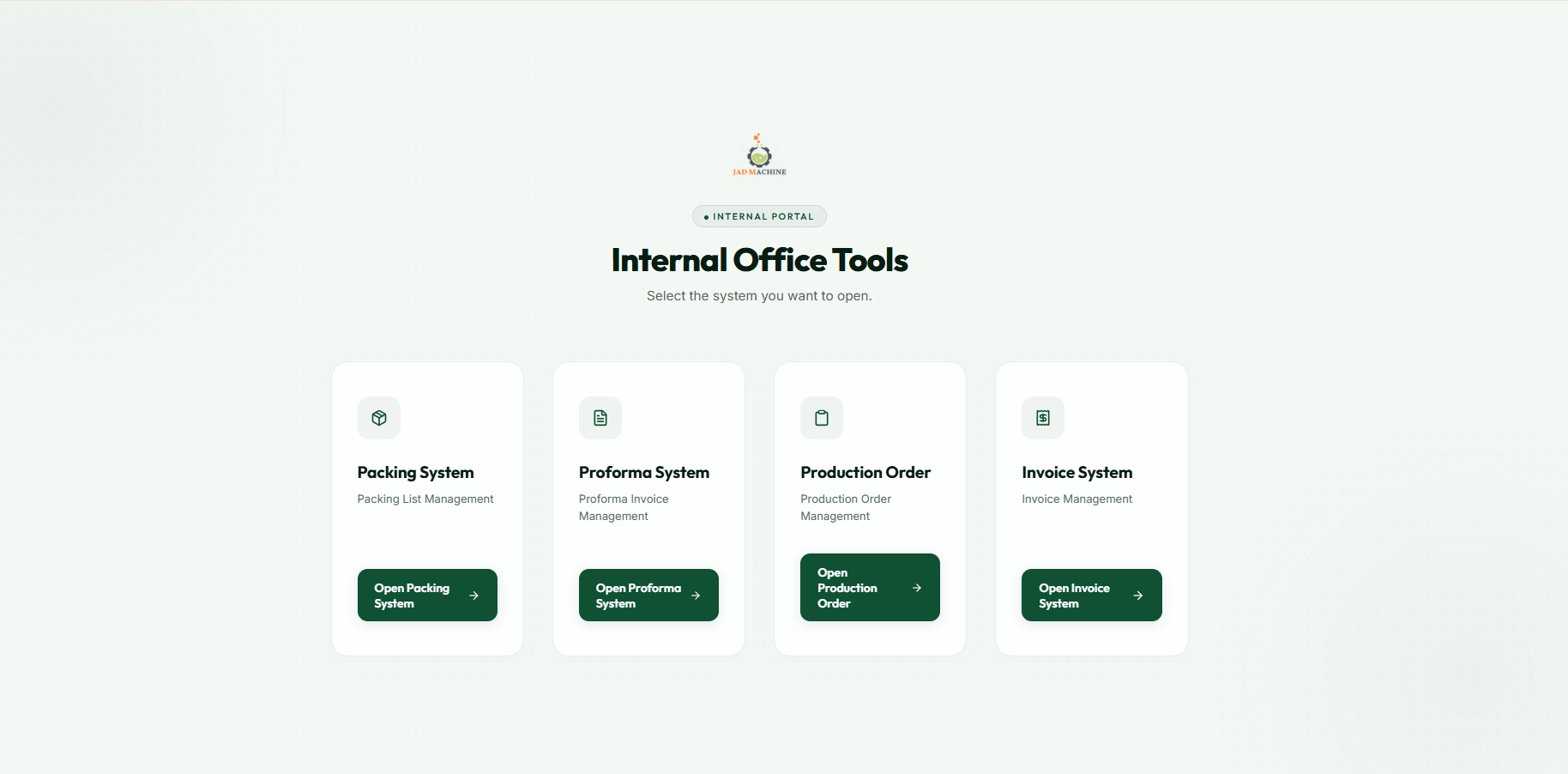The image size is (1568, 774).
Task: Click the INTERNAL PORTAL badge
Action: pos(759,216)
